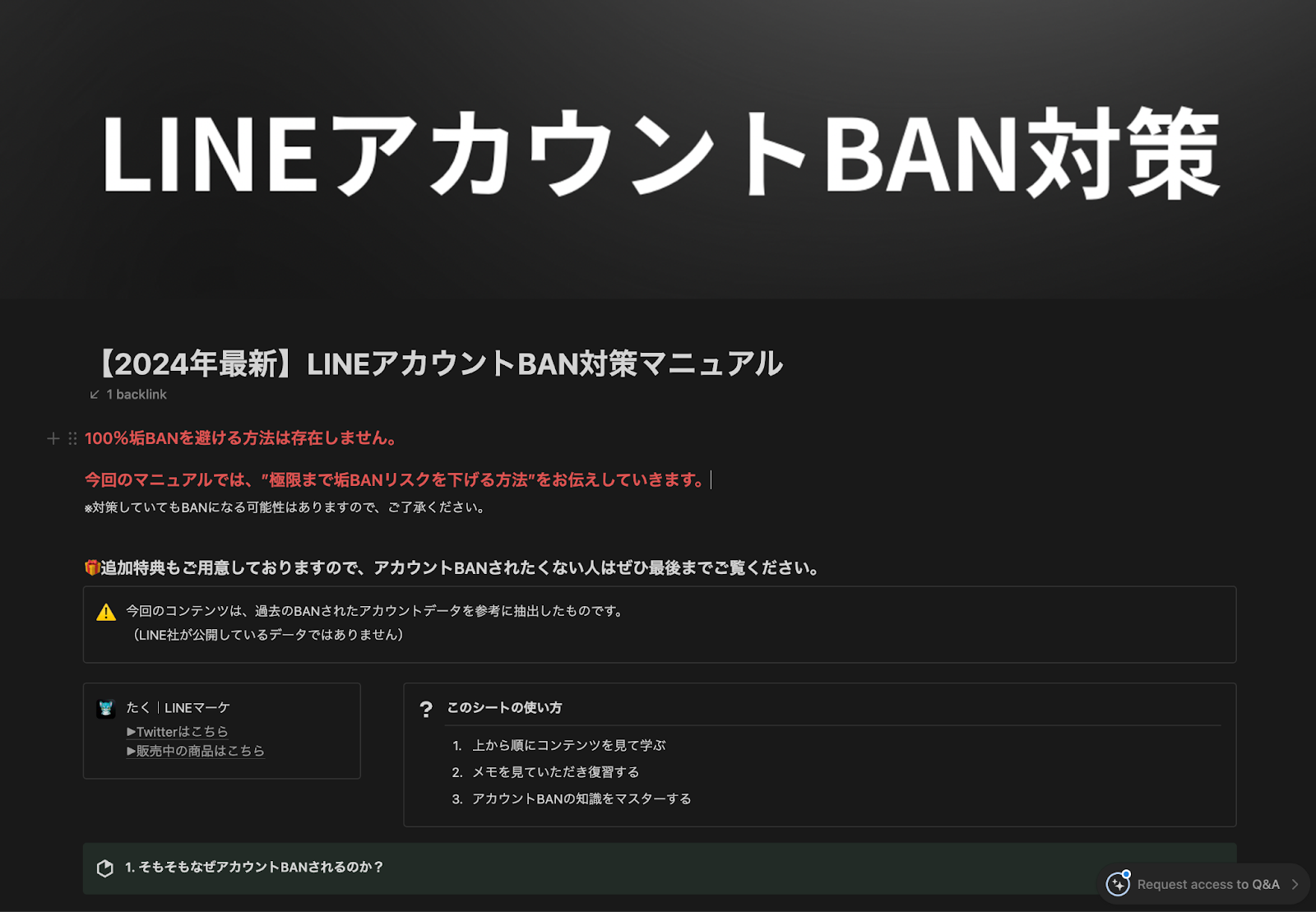The width and height of the screenshot is (1316, 912).
Task: Click the red line beginning 今回のマニュアルでは
Action: pos(396,480)
